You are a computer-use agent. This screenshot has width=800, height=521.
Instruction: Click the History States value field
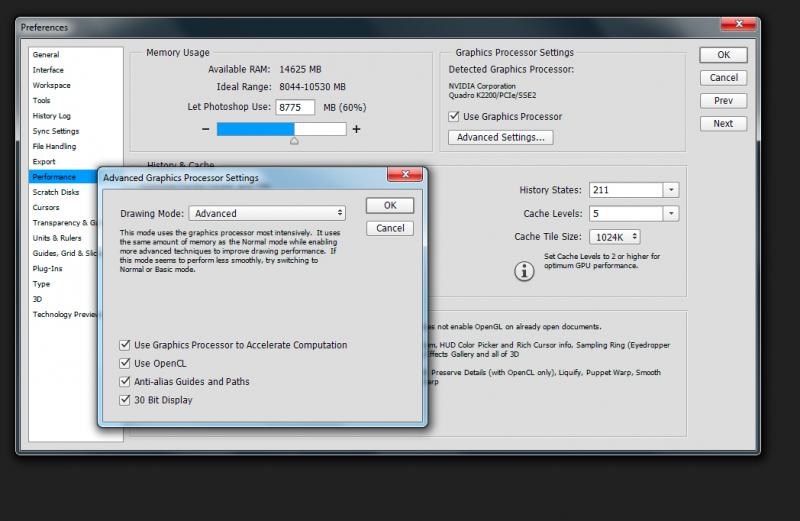(x=626, y=190)
